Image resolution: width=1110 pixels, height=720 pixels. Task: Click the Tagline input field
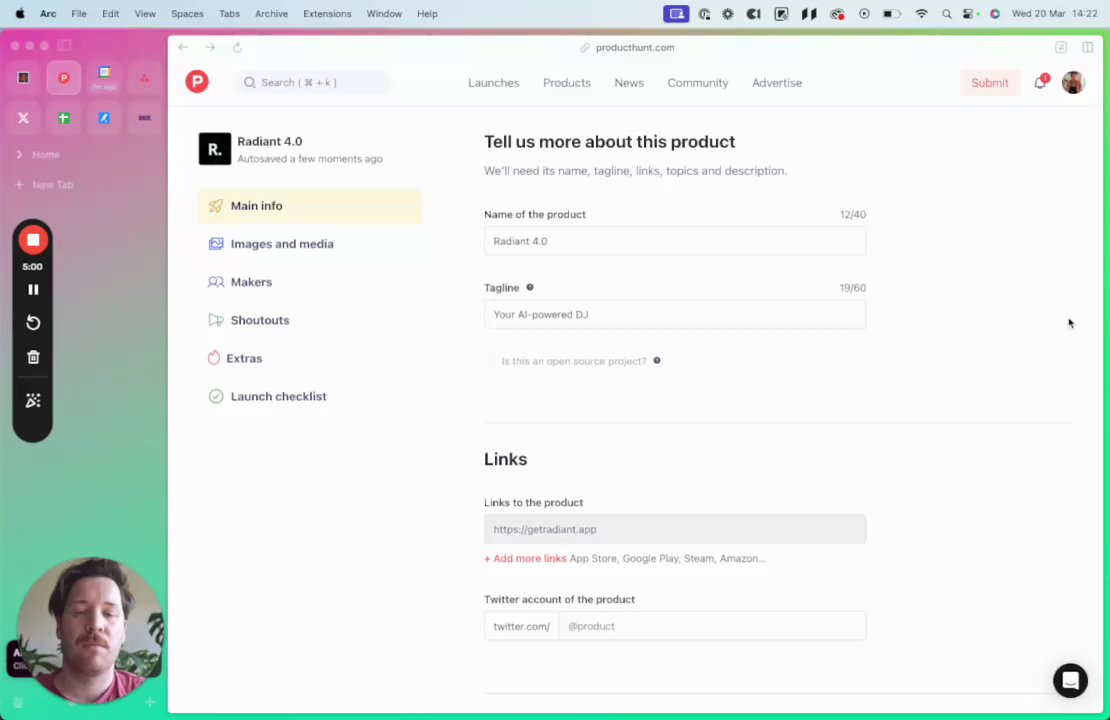[x=675, y=315]
